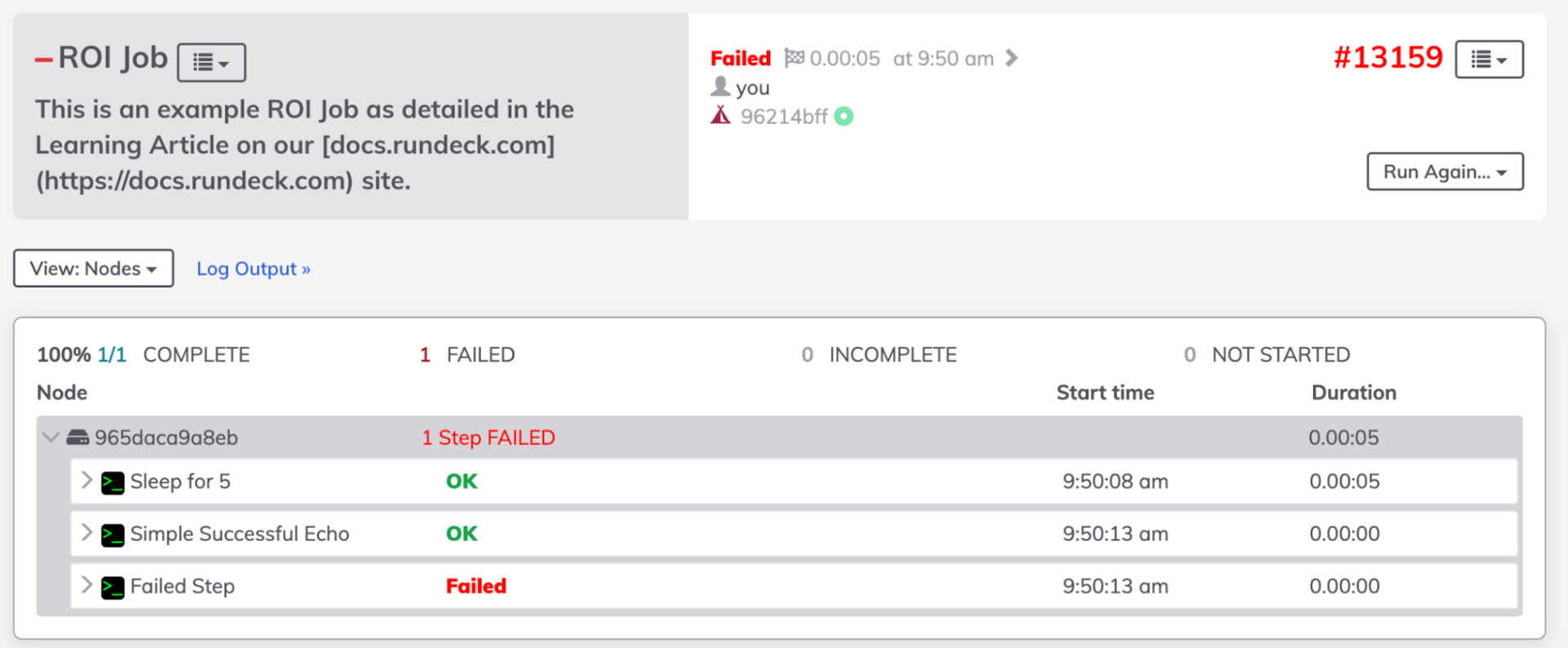This screenshot has height=648, width=1568.
Task: Click the right arrow after 9:50 am
Action: [x=1012, y=57]
